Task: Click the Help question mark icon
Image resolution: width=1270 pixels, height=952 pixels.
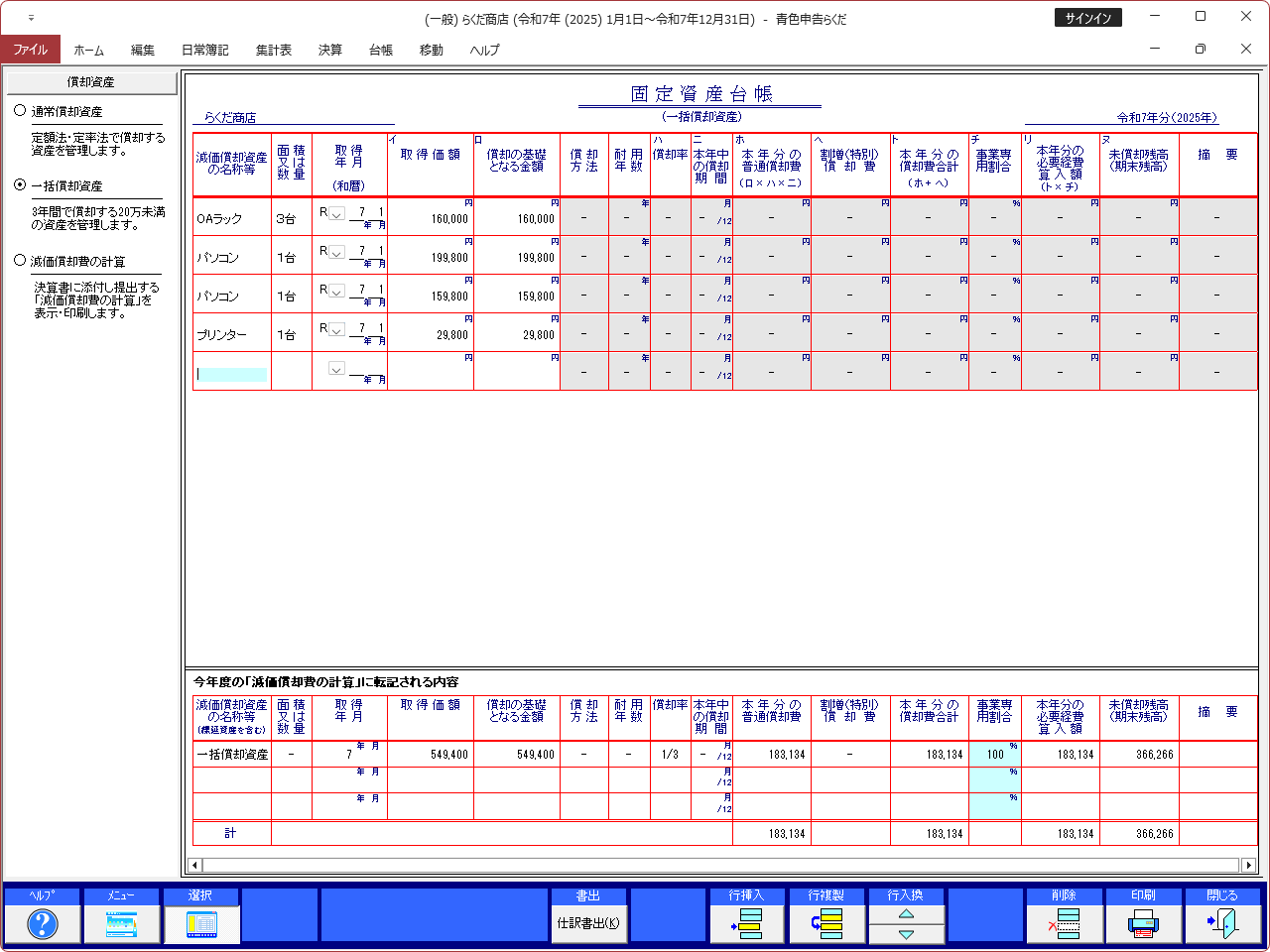Action: (42, 924)
